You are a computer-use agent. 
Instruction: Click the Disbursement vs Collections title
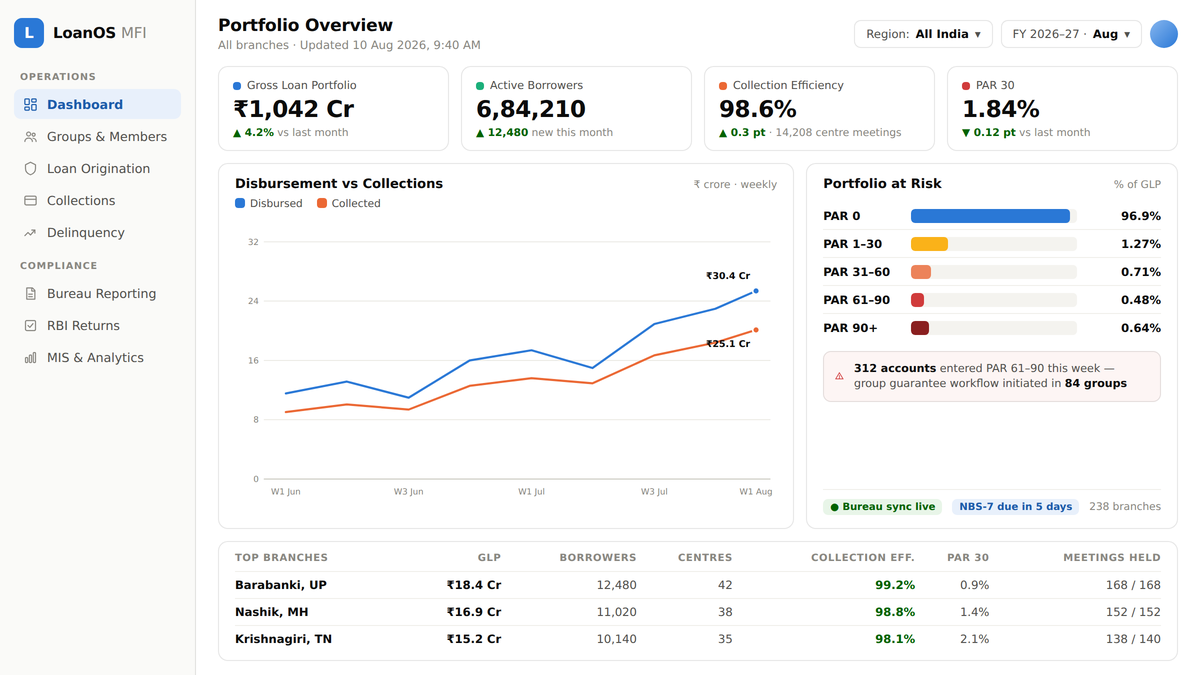point(339,184)
